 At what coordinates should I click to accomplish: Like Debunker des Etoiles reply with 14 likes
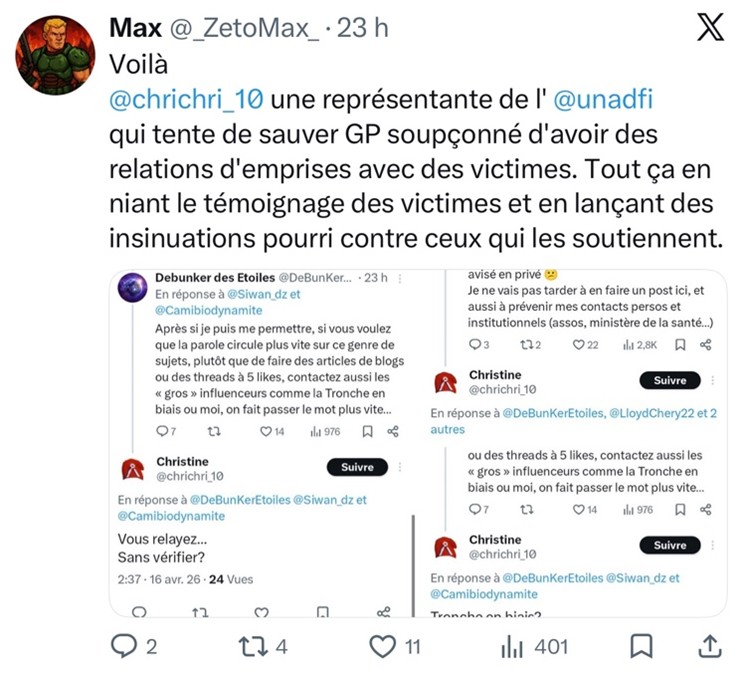[266, 432]
